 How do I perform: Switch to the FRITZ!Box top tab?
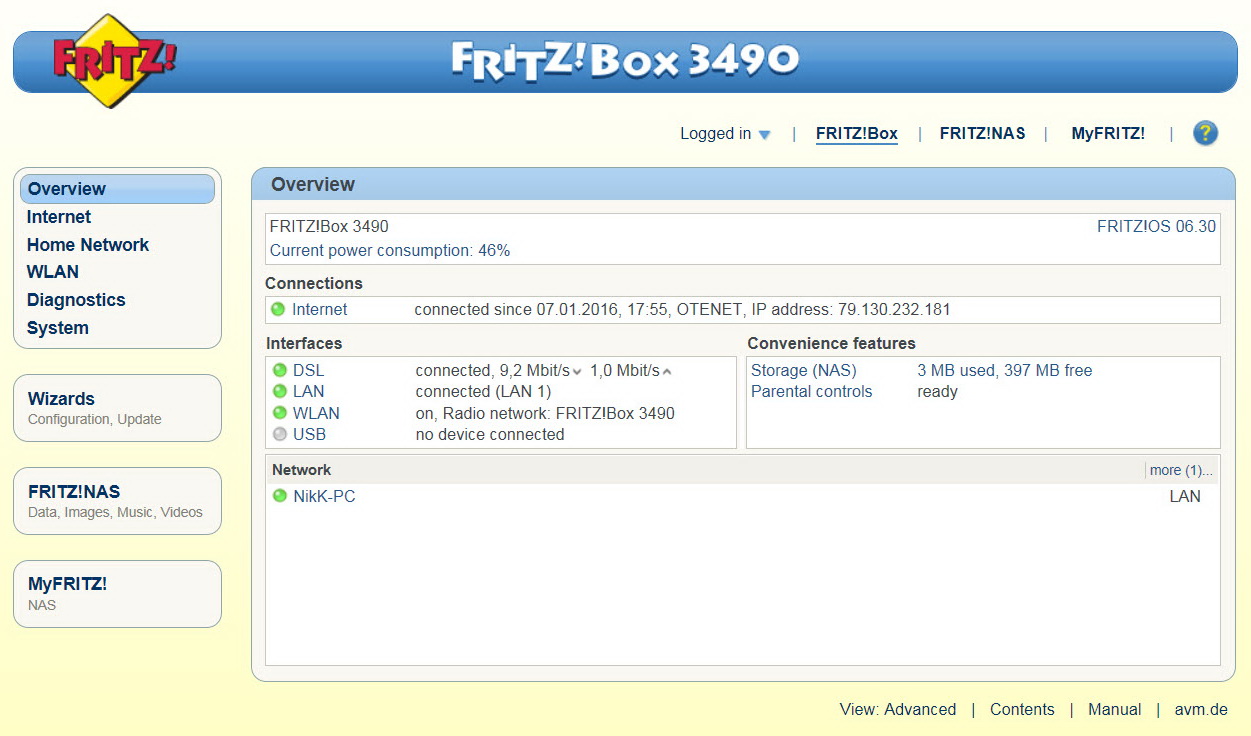point(857,134)
